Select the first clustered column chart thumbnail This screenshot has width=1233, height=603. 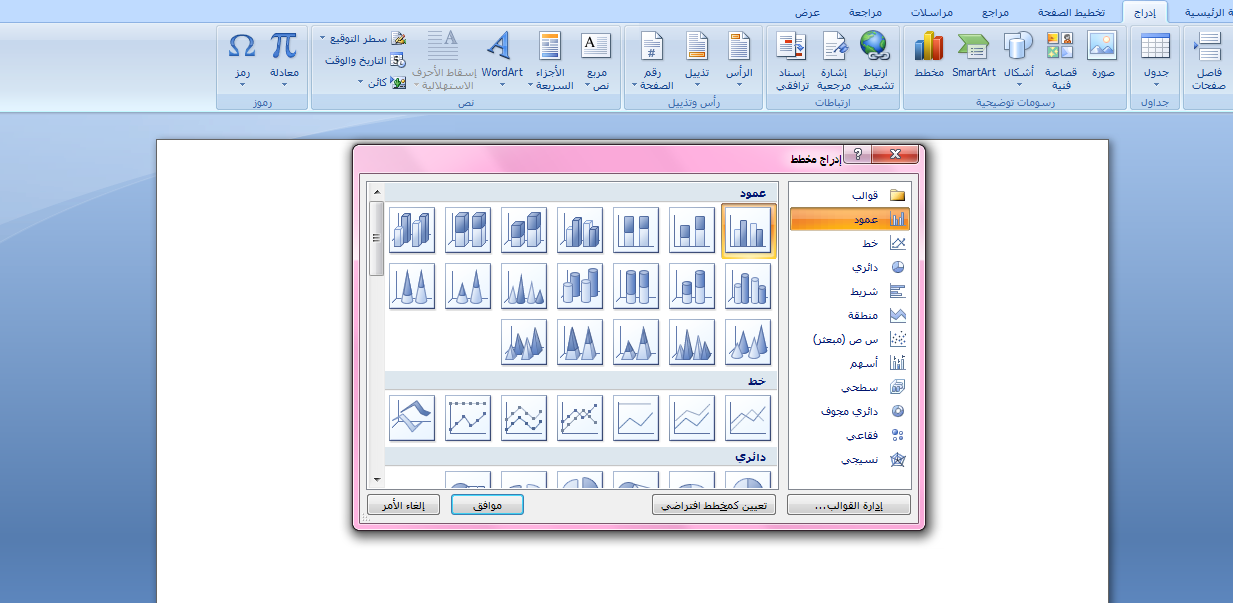pos(748,232)
